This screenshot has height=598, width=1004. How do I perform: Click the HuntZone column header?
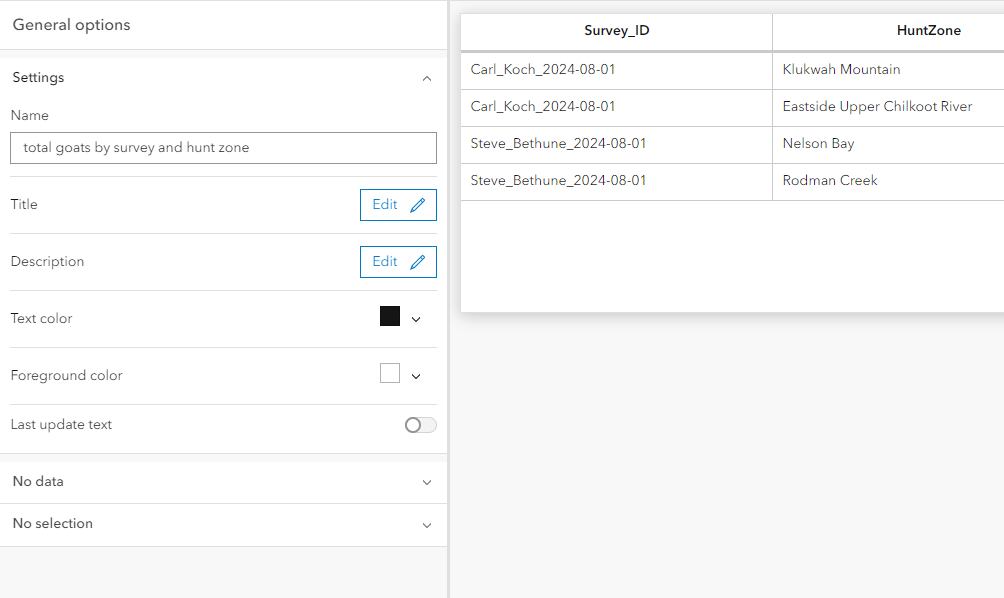click(x=928, y=31)
